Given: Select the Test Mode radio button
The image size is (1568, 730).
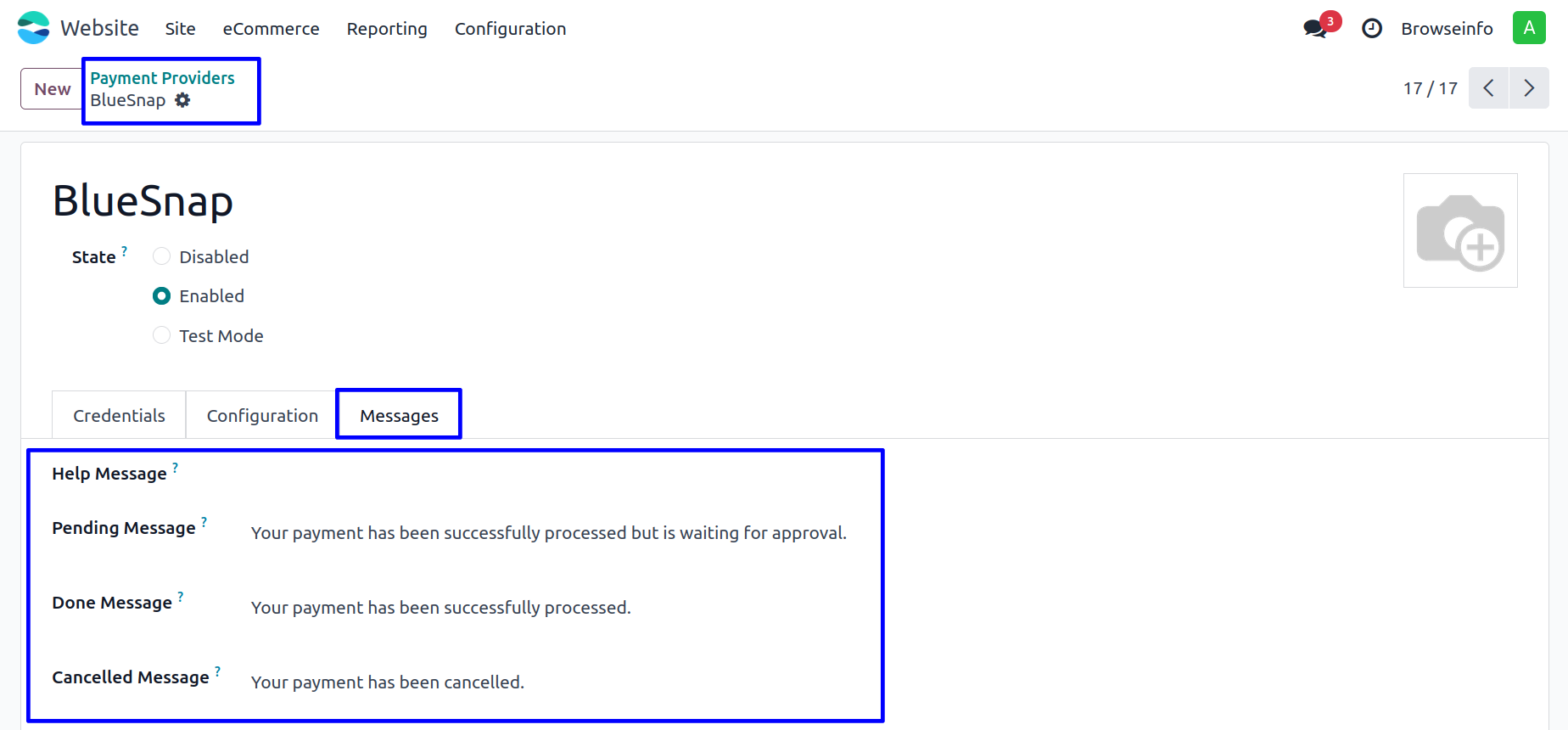Looking at the screenshot, I should pyautogui.click(x=161, y=335).
